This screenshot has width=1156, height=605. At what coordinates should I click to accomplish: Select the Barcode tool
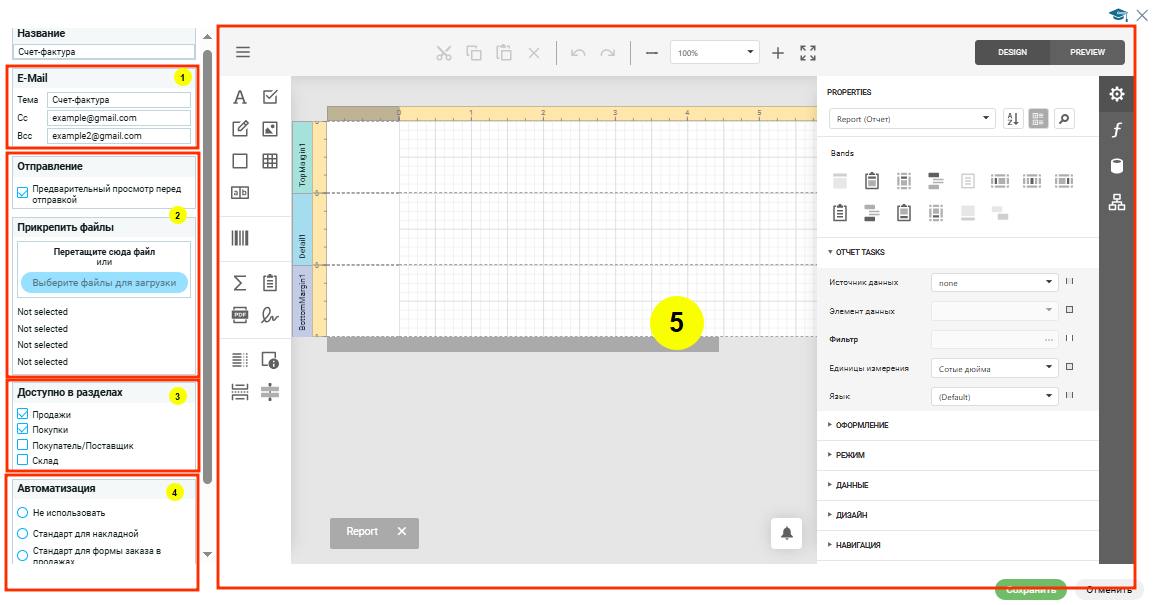(240, 238)
